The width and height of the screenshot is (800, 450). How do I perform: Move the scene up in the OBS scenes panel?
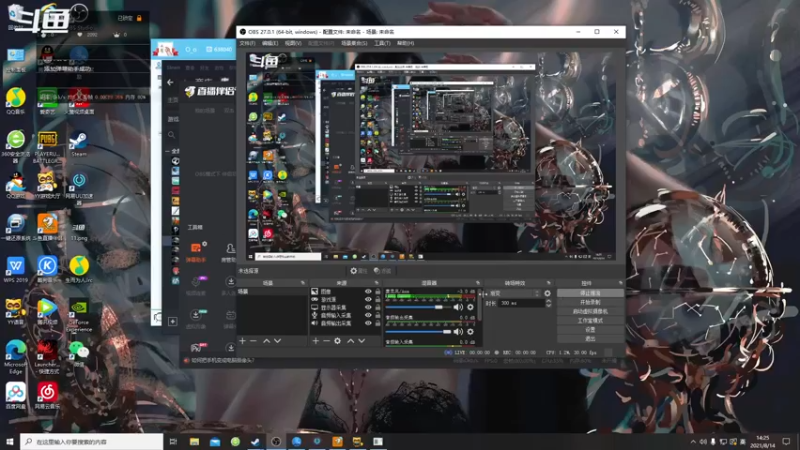coord(266,341)
